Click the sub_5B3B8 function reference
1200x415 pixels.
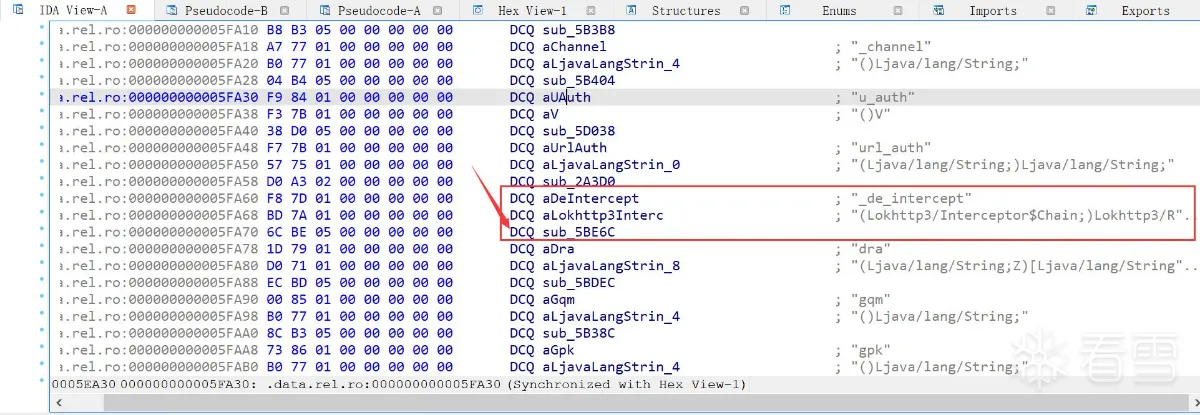(x=578, y=30)
